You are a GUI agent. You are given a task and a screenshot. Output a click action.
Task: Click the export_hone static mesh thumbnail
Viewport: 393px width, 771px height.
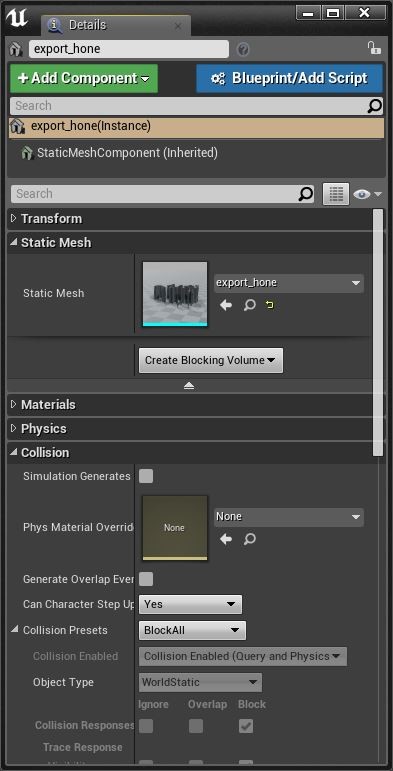[x=175, y=294]
